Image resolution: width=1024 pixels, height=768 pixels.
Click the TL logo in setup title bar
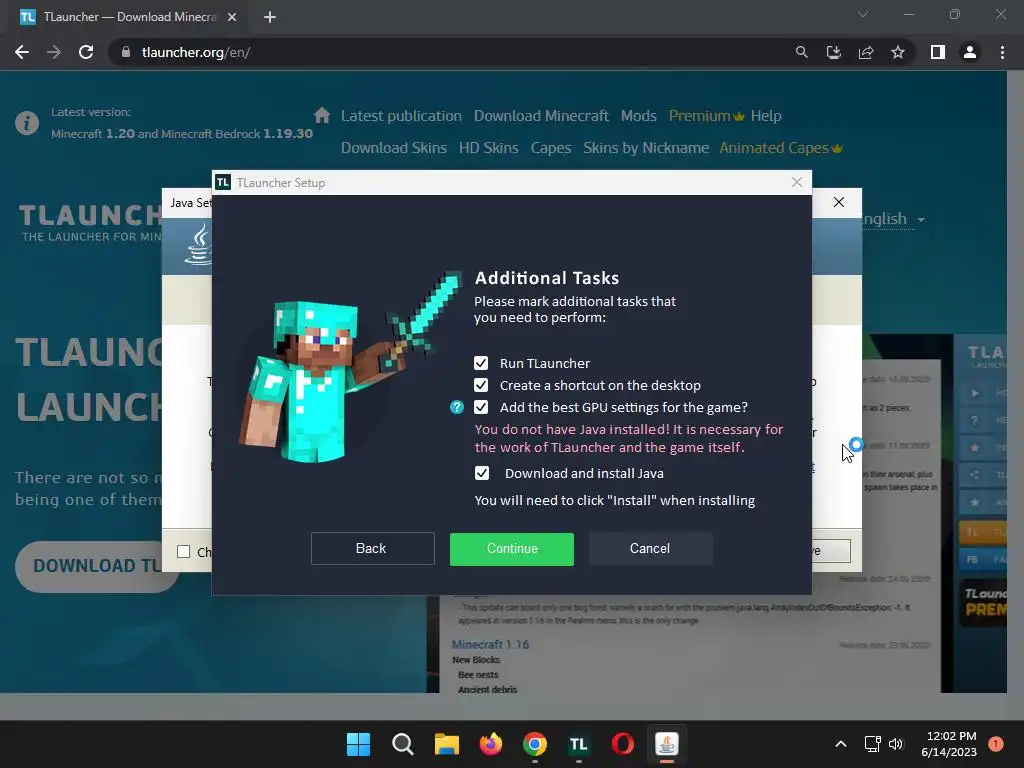[x=223, y=182]
